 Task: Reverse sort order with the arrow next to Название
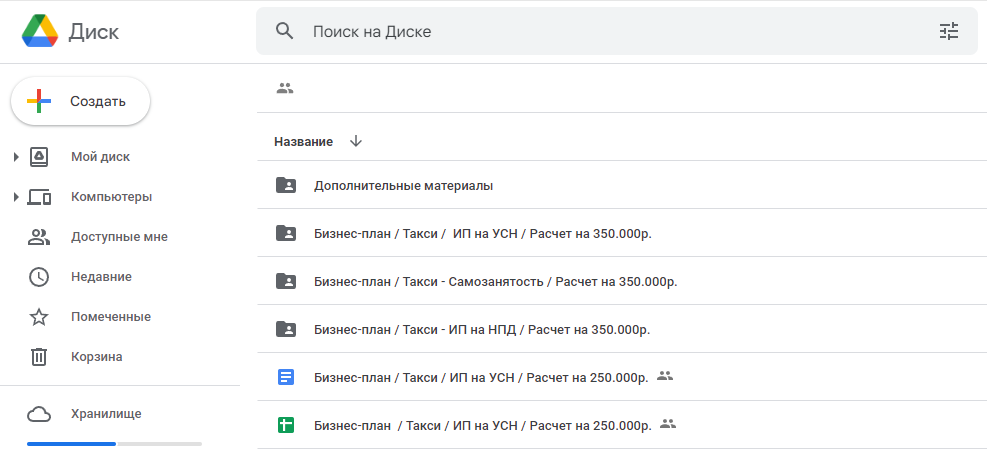(356, 142)
